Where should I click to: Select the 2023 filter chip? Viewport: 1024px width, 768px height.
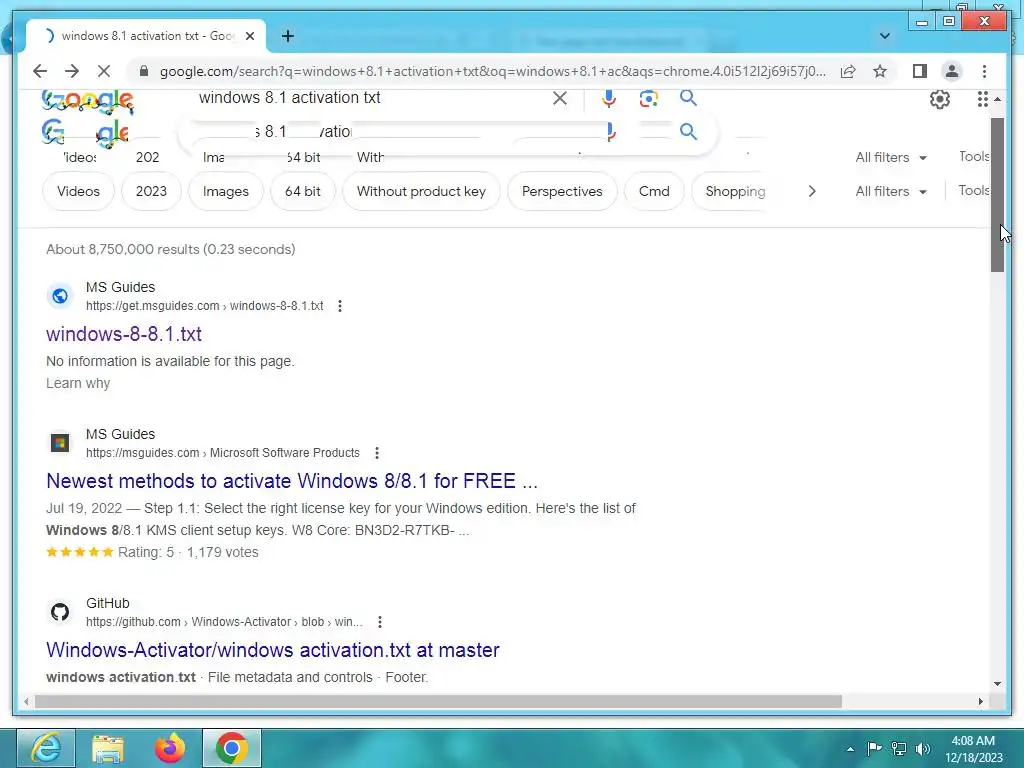[x=151, y=191]
